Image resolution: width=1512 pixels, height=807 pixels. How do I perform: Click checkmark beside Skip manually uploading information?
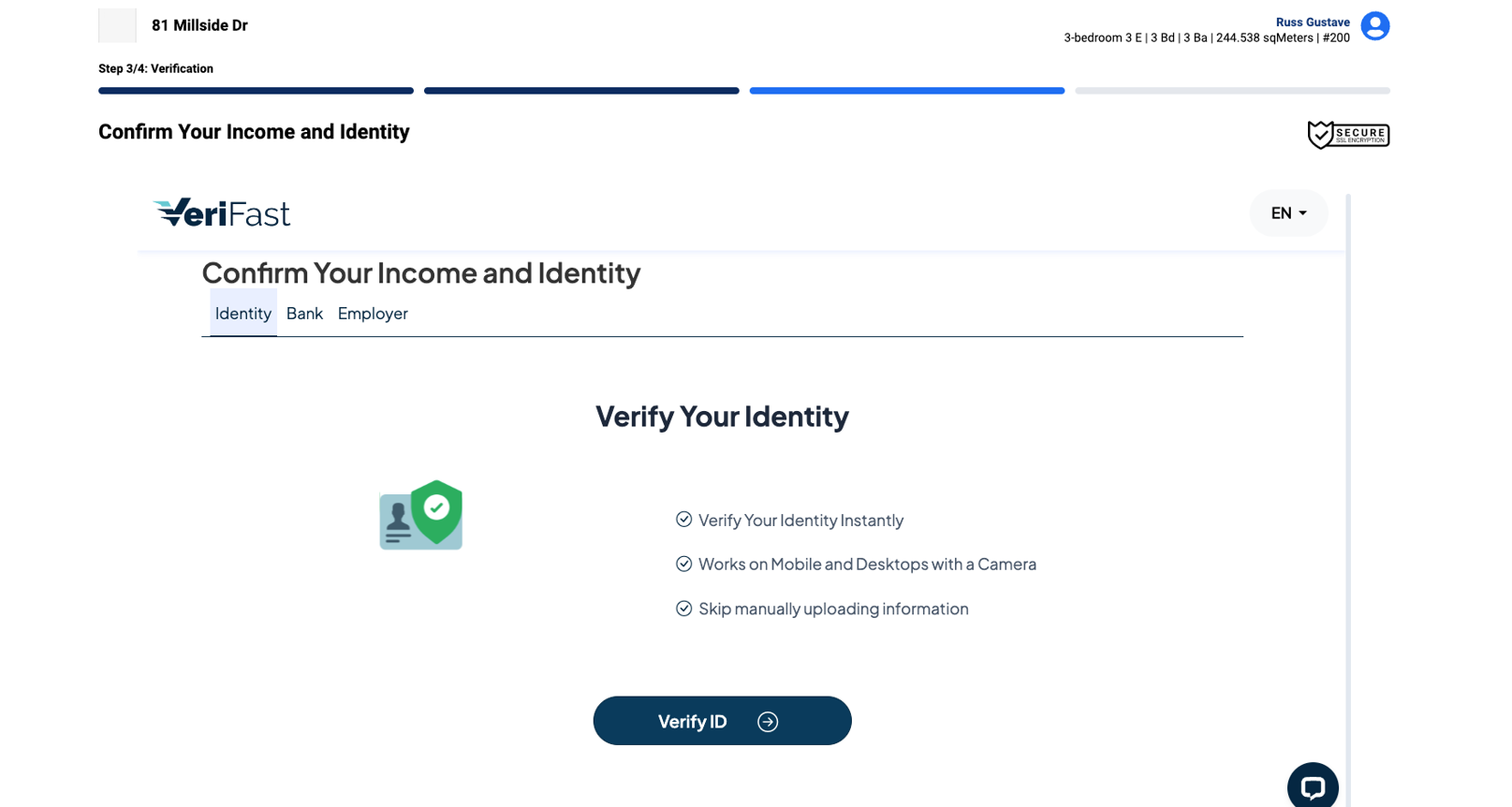point(683,609)
